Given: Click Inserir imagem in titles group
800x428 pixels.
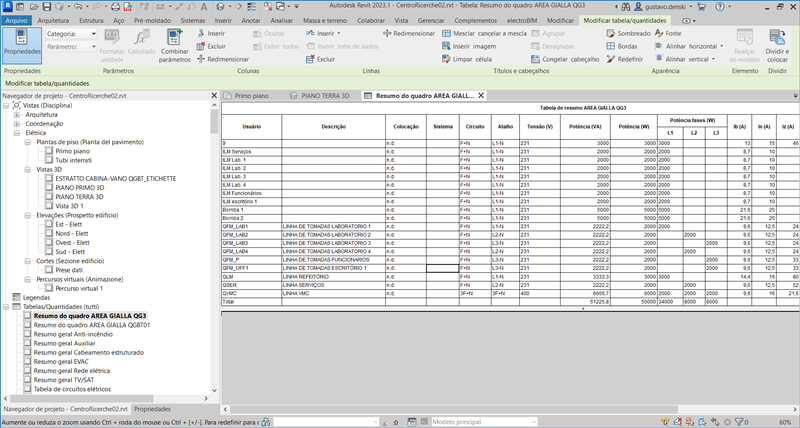Looking at the screenshot, I should click(474, 46).
